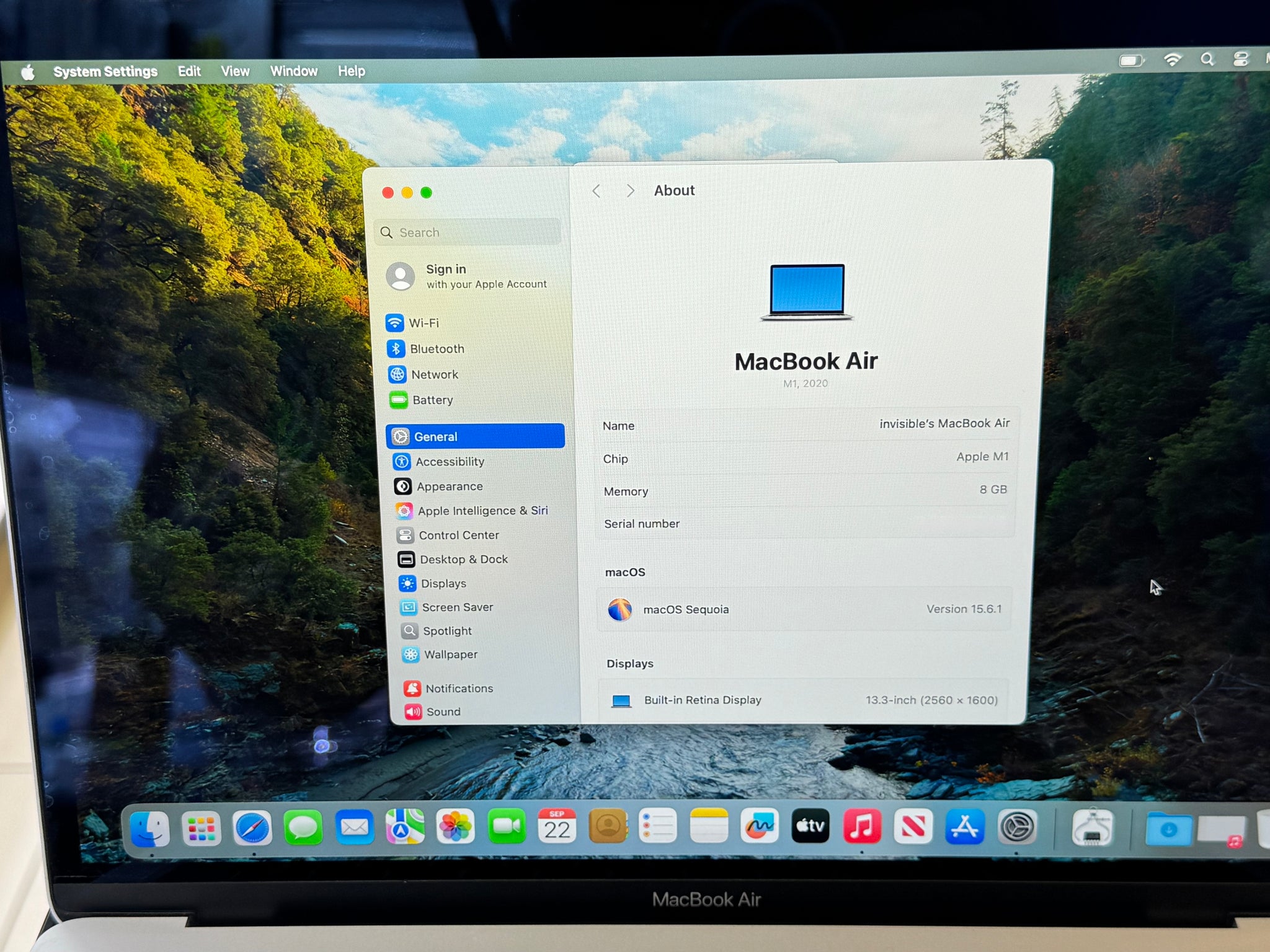Open Wi-Fi settings in the sidebar
The width and height of the screenshot is (1270, 952).
(423, 323)
